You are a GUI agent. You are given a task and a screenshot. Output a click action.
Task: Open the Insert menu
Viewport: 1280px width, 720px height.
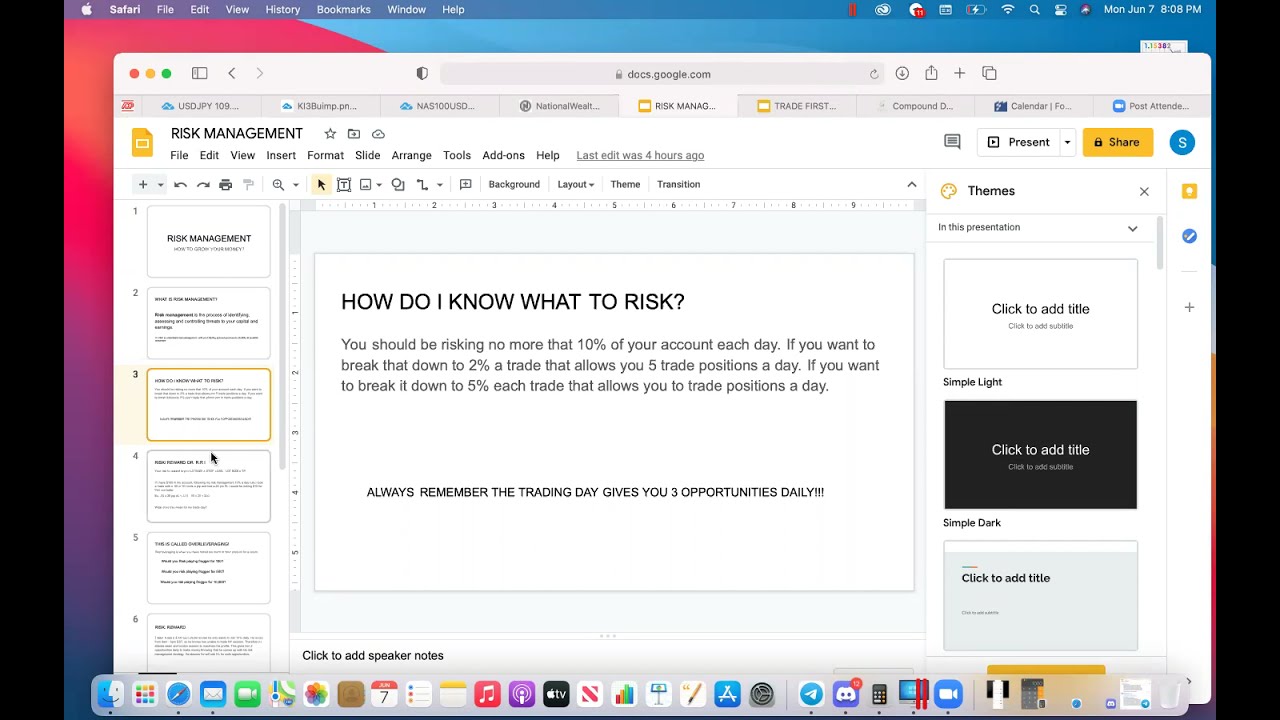point(281,155)
